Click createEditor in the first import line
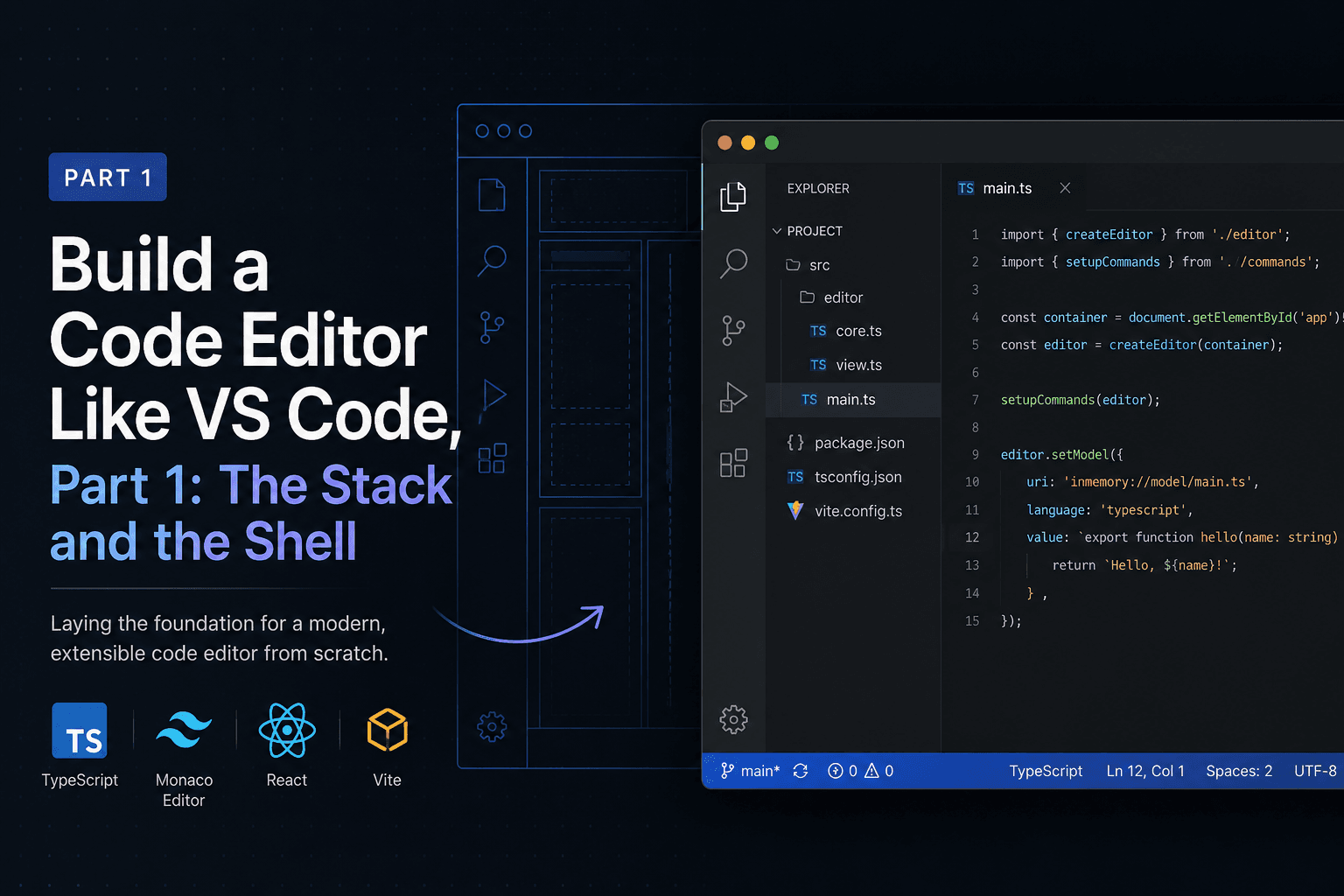The image size is (1344, 896). pos(1109,234)
